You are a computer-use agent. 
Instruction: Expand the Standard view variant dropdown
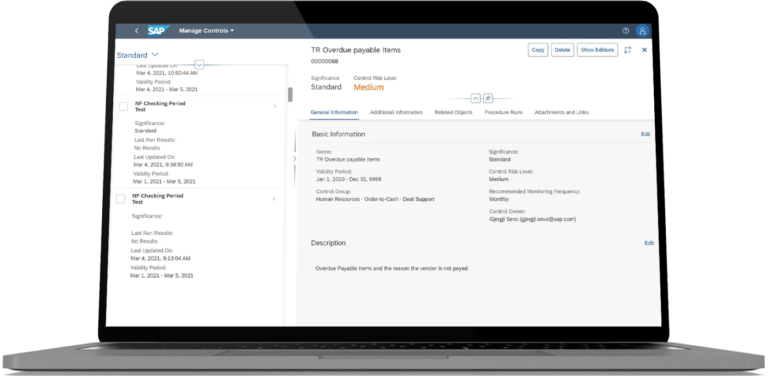pos(138,55)
